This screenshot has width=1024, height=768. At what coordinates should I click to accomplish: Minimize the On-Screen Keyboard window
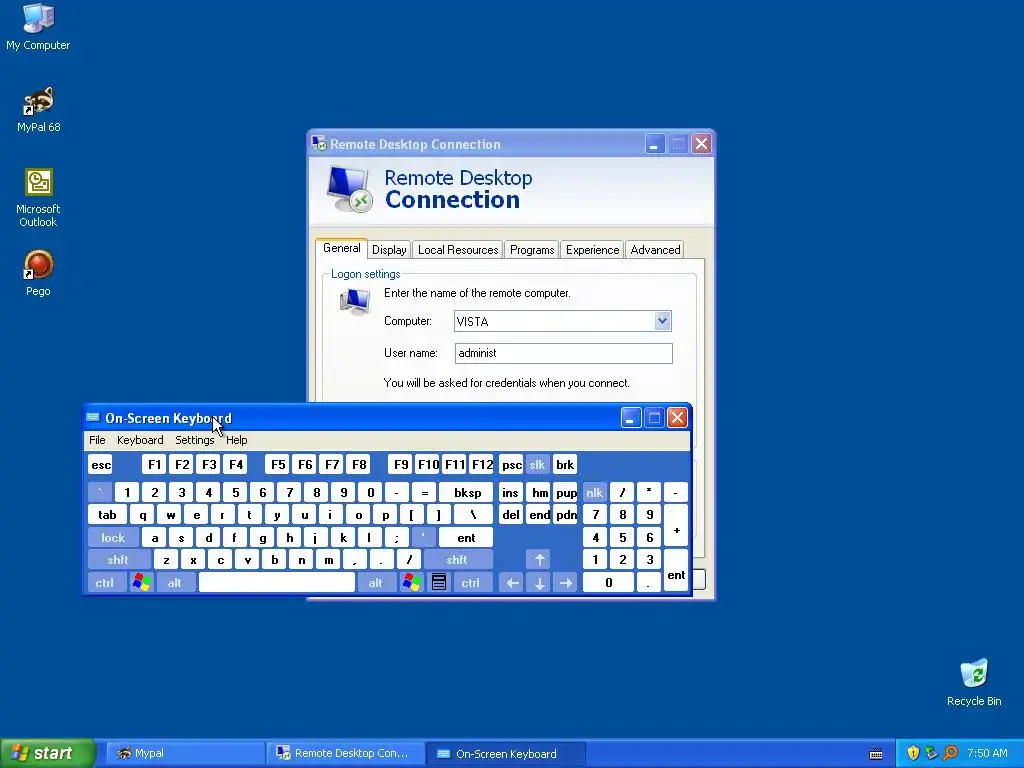pyautogui.click(x=630, y=417)
